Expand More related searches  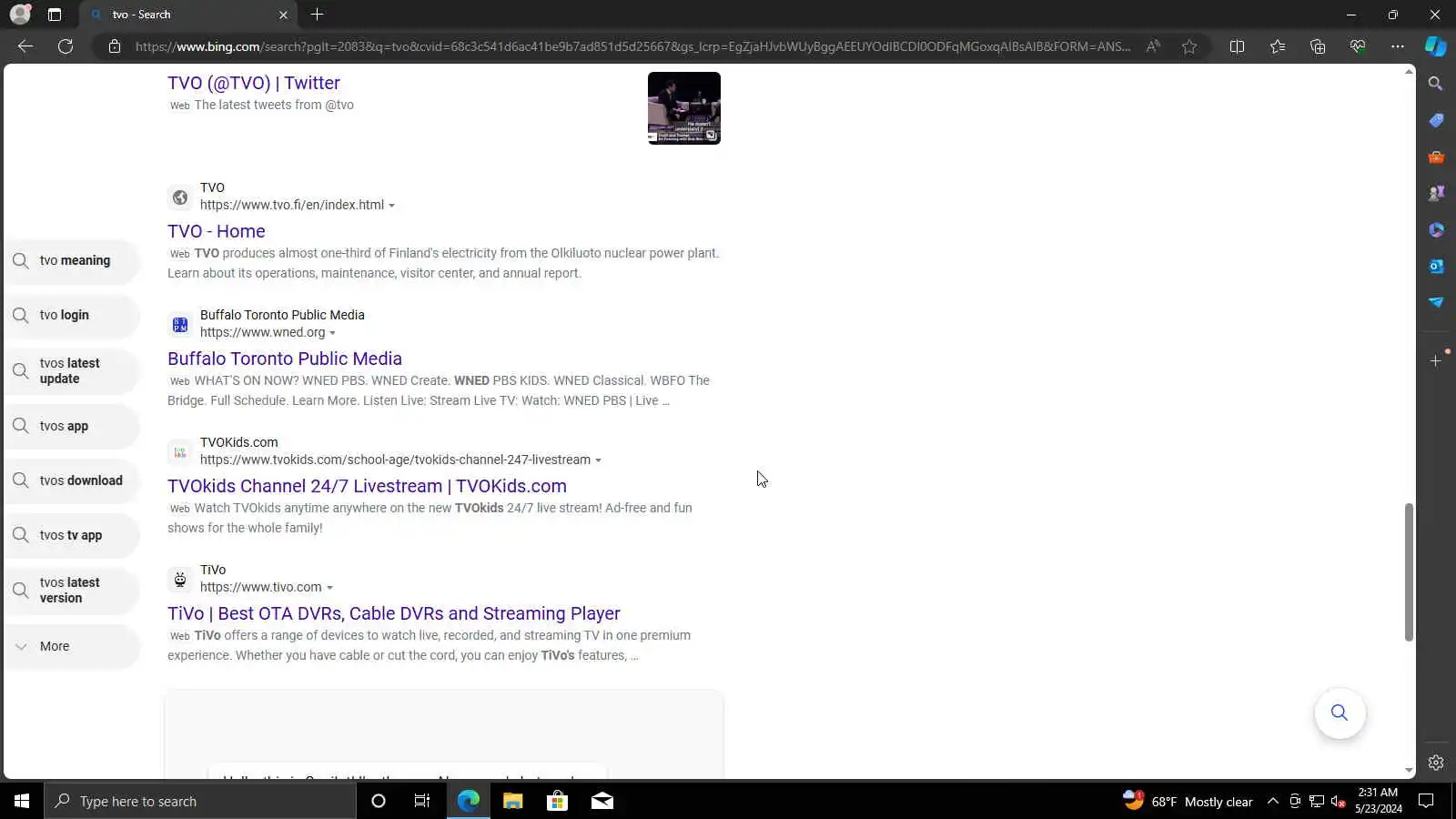tap(72, 646)
